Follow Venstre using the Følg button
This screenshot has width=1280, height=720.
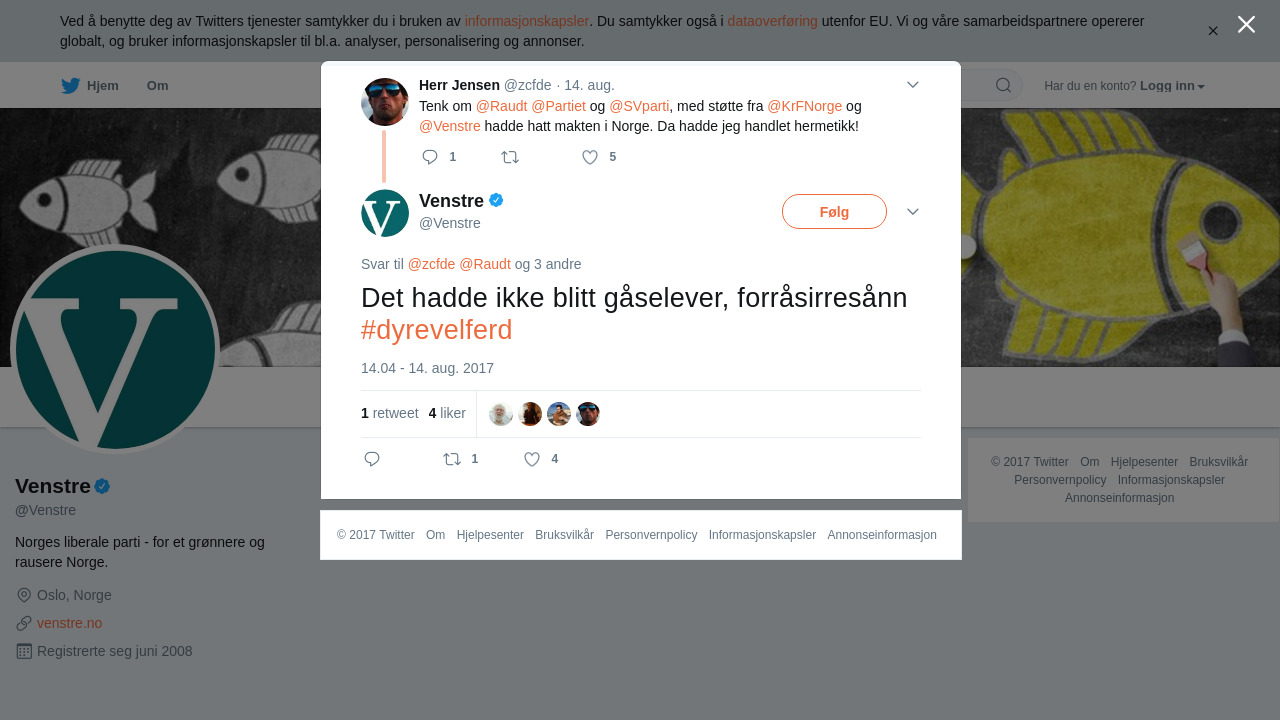(834, 212)
